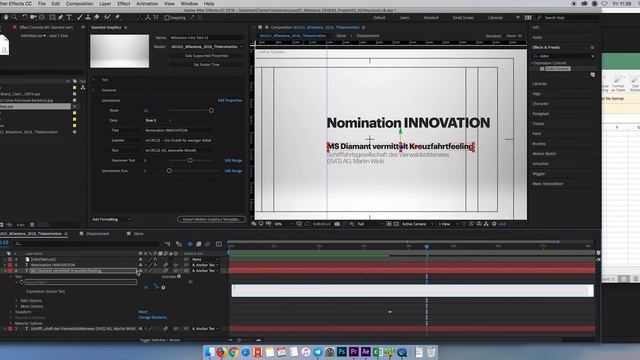Open Google Chrome from the Dock
Viewport: 640px width, 360px height.
click(x=233, y=352)
